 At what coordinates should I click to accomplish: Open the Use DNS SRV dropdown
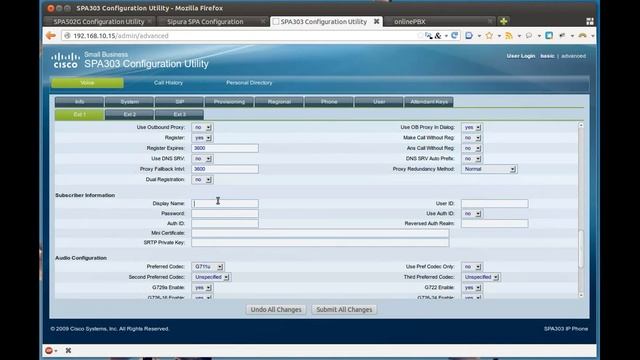tap(202, 159)
